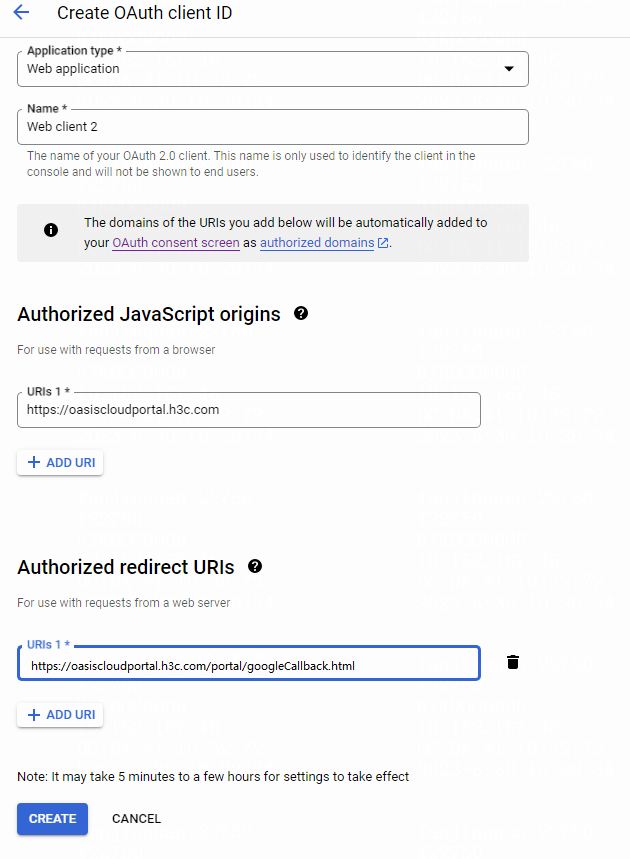Viewport: 630px width, 859px height.
Task: Click the dropdown caret beside Web application
Action: [x=509, y=69]
